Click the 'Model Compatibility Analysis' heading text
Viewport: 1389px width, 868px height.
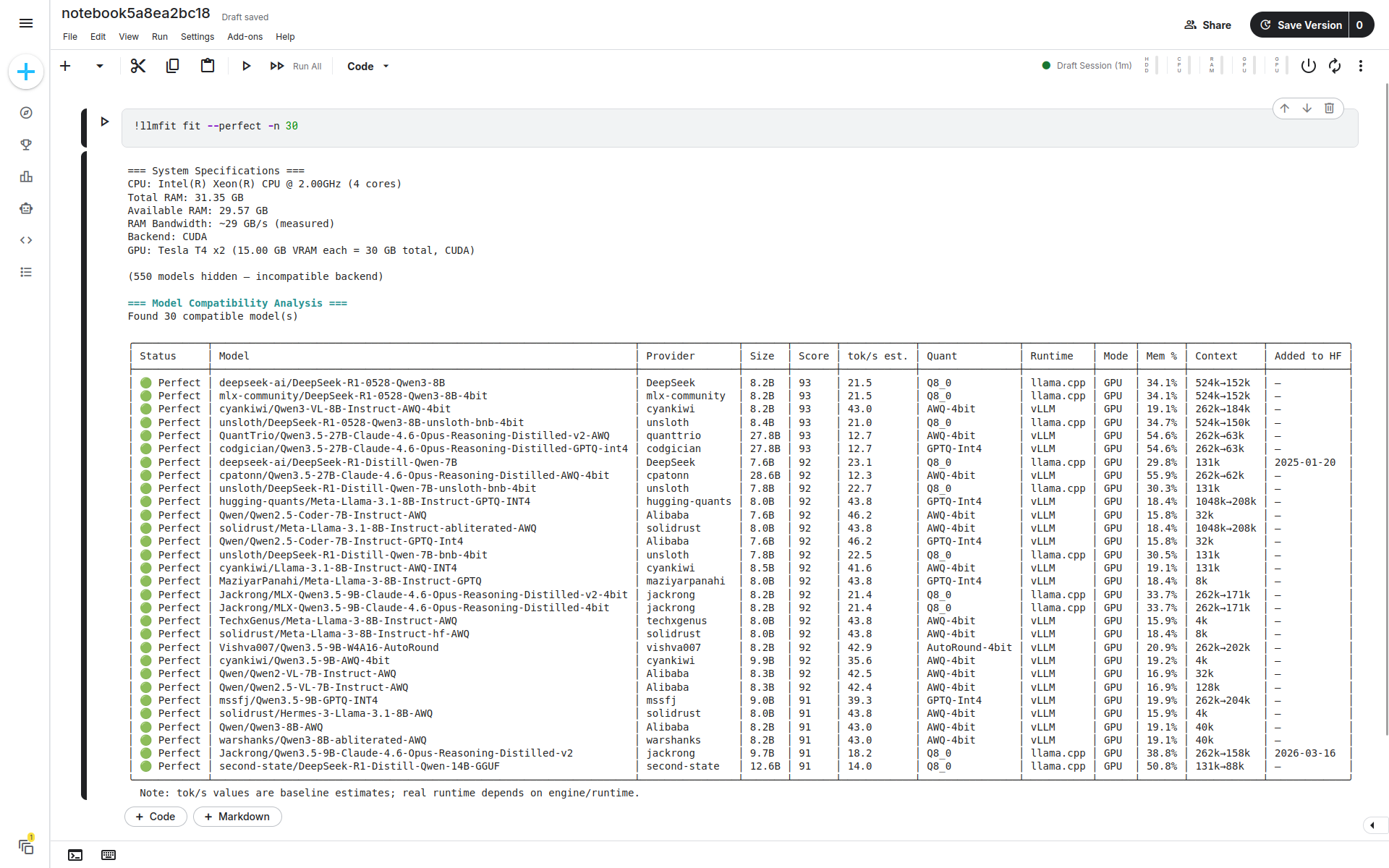pos(237,303)
